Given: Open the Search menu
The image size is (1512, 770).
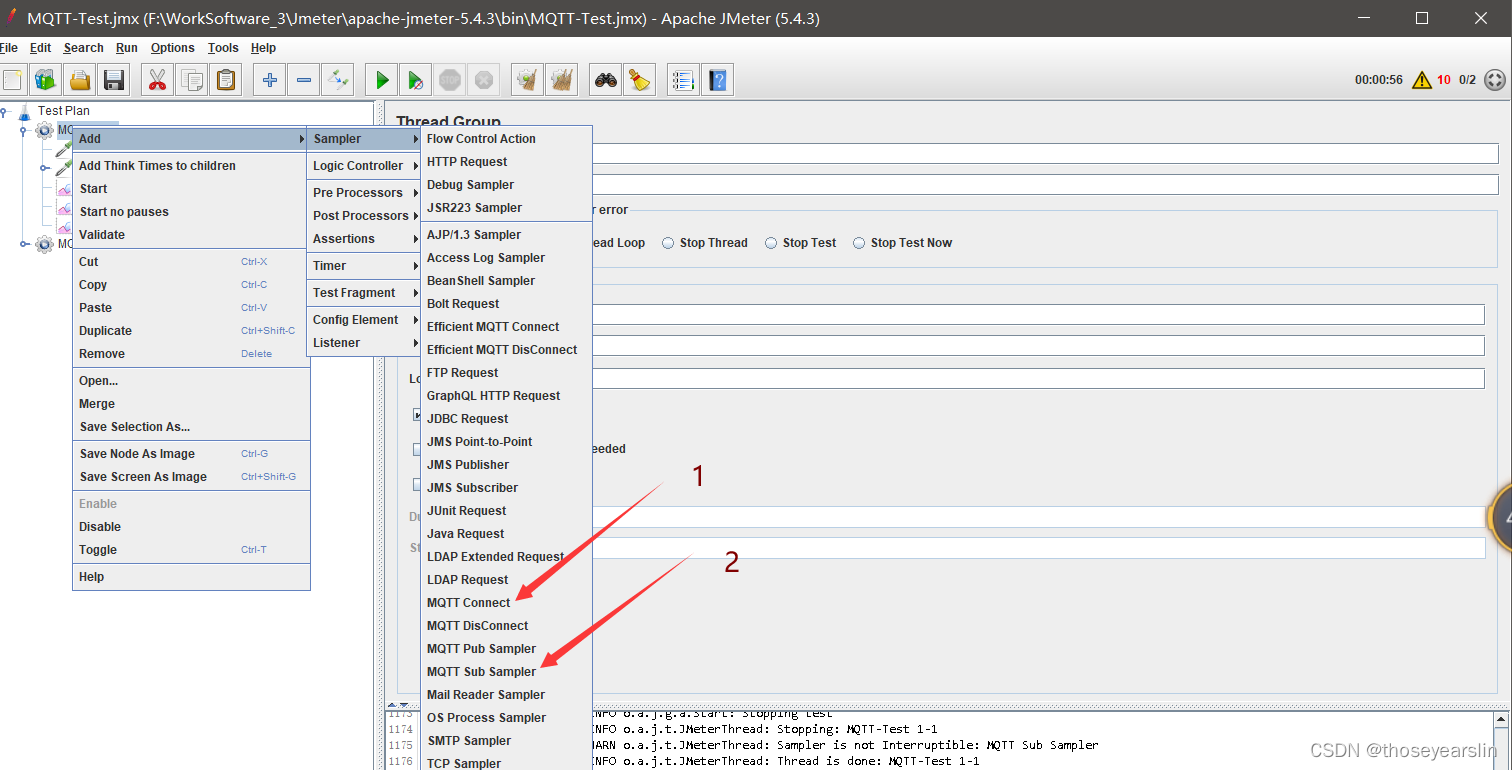Looking at the screenshot, I should [x=83, y=48].
